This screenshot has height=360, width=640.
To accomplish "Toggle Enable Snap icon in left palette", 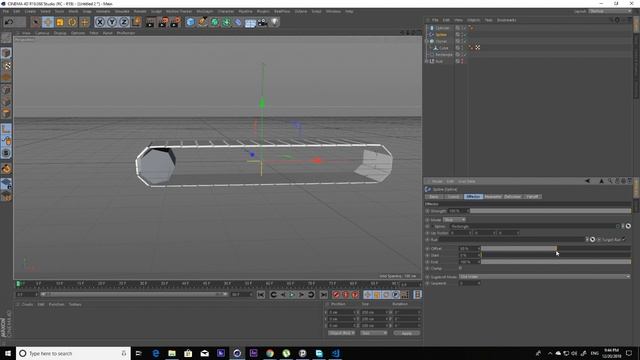I will click(x=6, y=153).
